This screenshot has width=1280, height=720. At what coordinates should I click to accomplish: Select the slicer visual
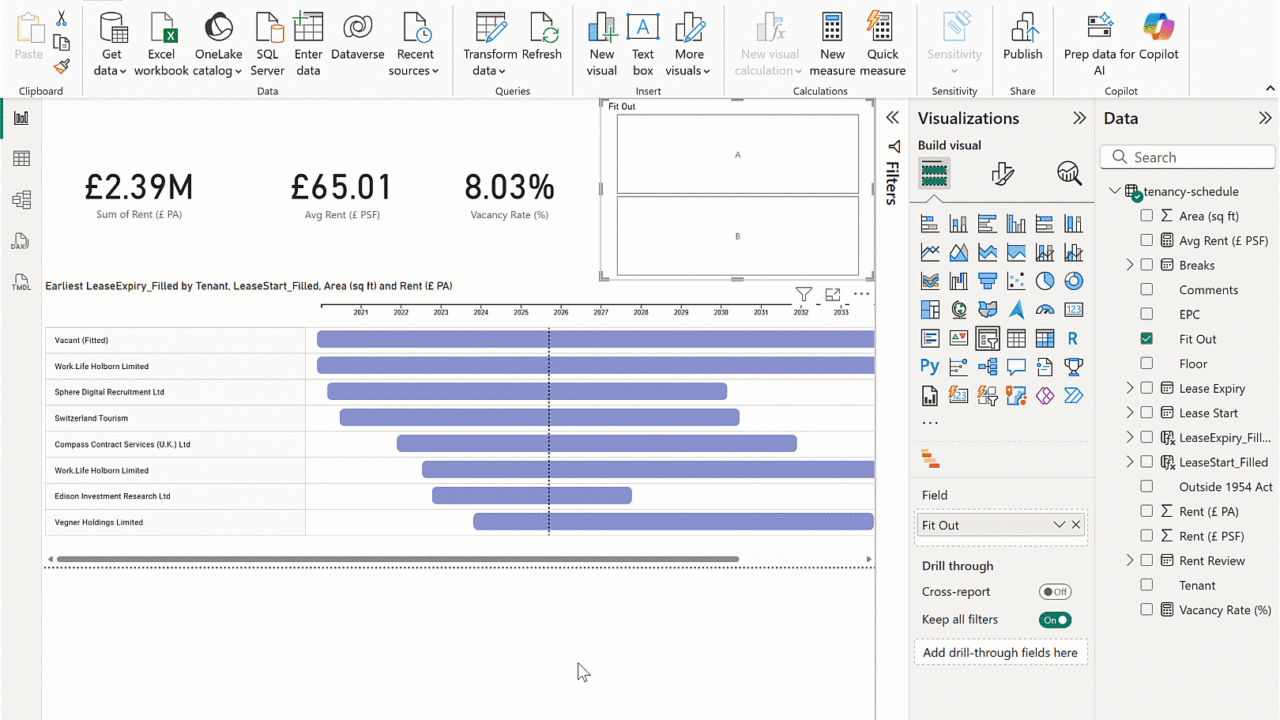[x=987, y=338]
